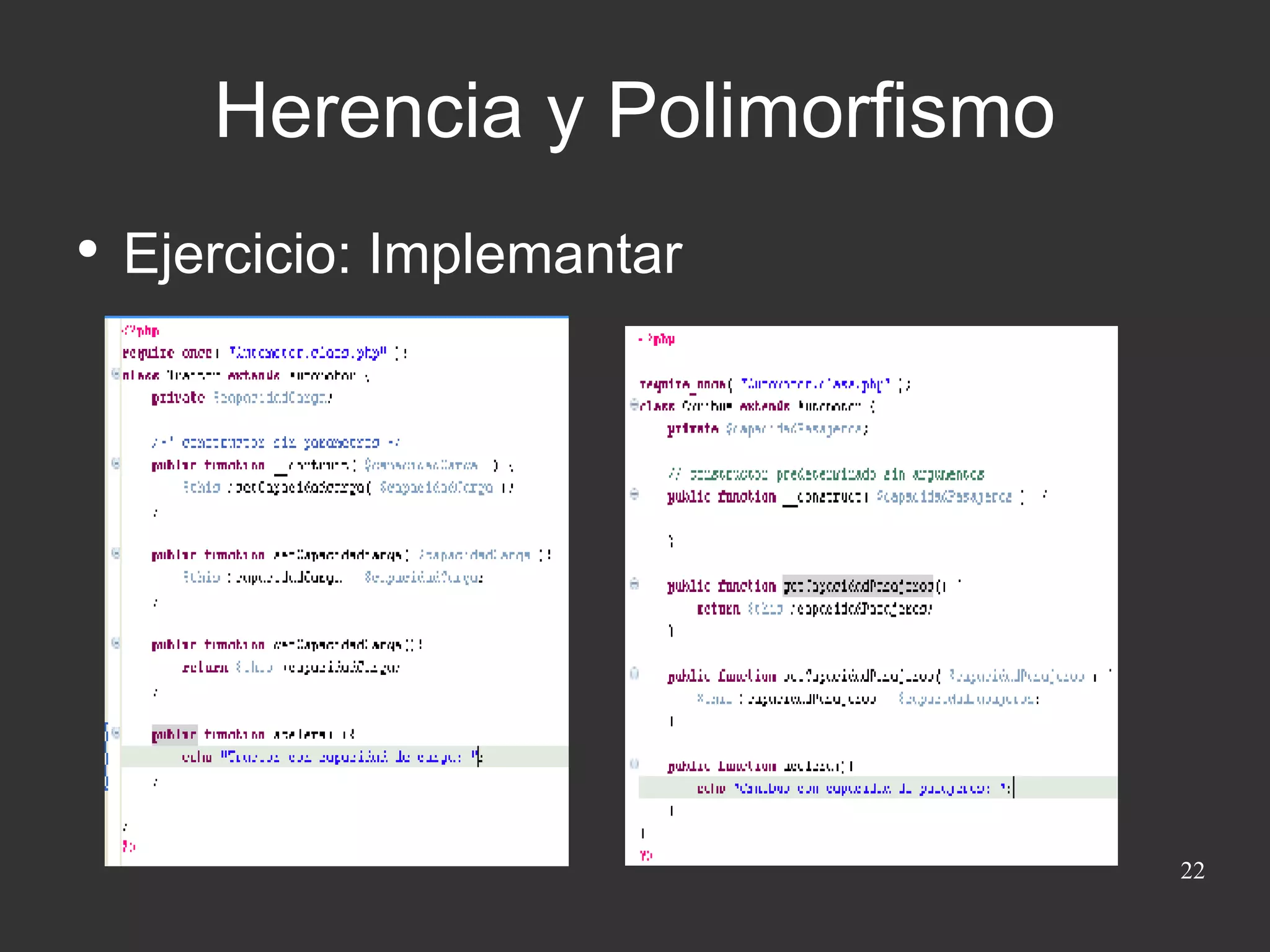Click the private $capacidadCarga declaration

pos(242,398)
